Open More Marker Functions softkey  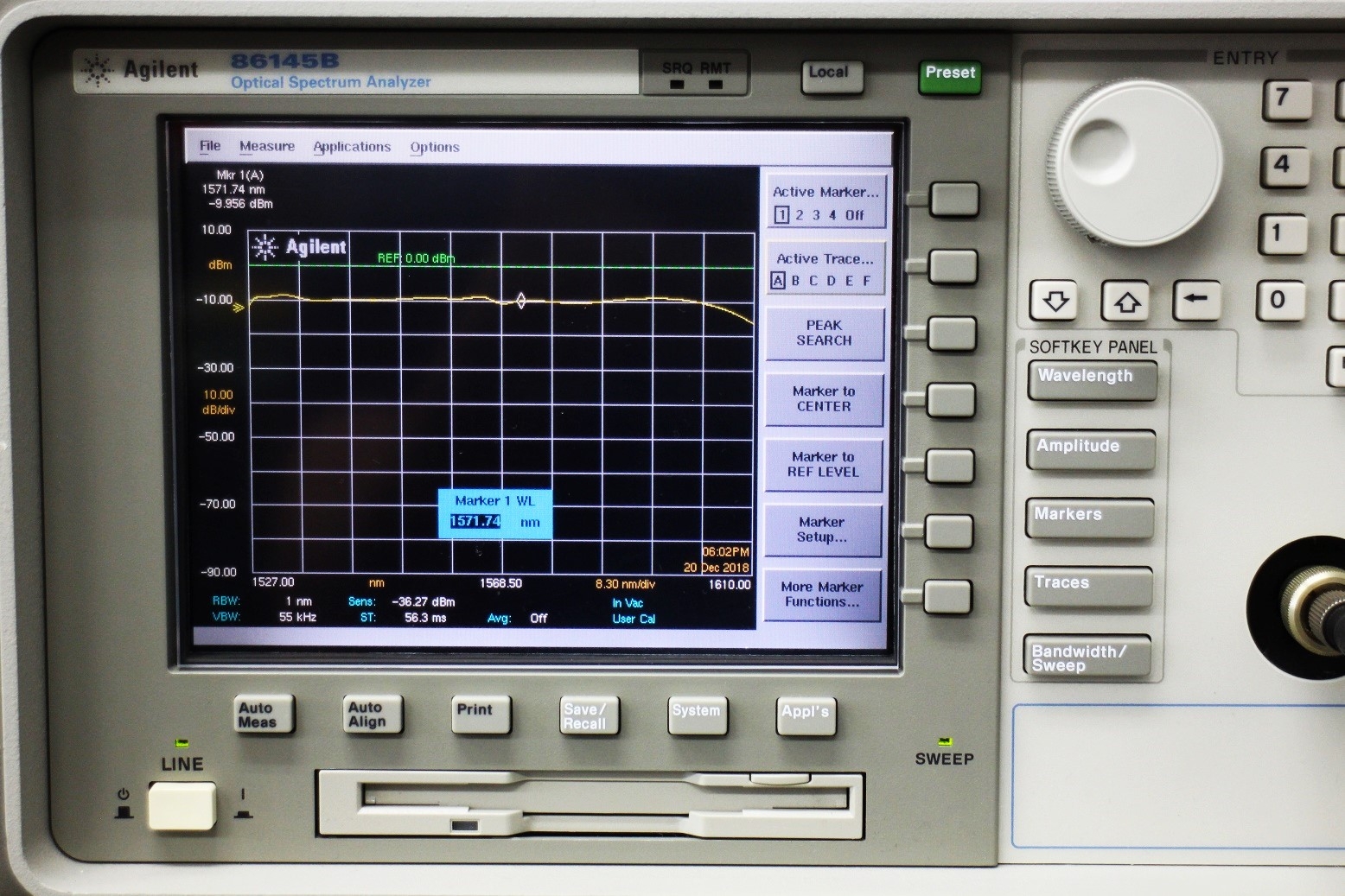pos(822,594)
